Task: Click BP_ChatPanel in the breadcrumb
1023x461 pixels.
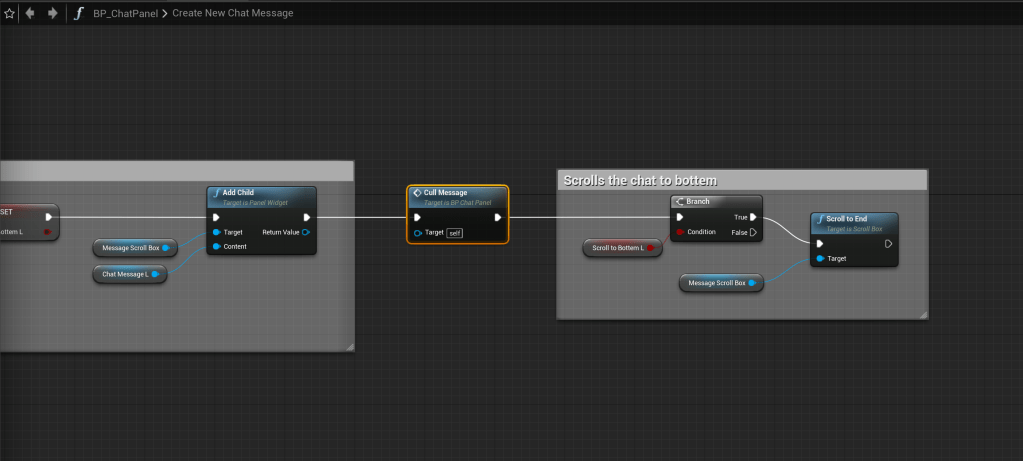Action: 125,14
